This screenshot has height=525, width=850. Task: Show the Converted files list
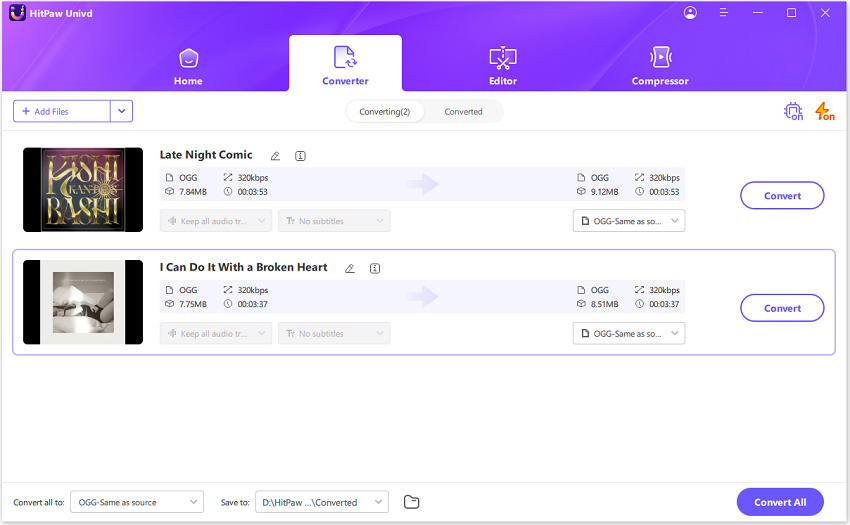[463, 112]
